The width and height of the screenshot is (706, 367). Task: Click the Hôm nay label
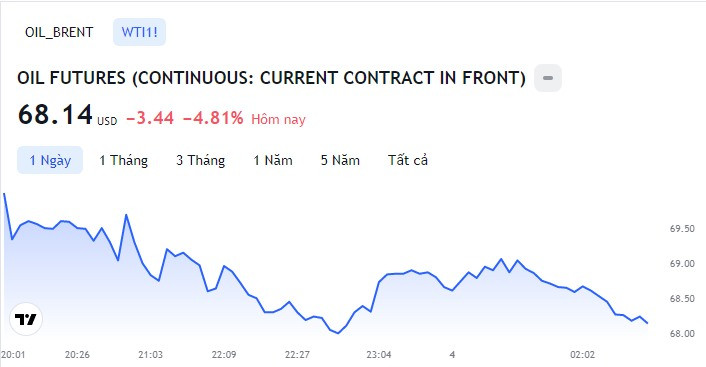pyautogui.click(x=278, y=119)
